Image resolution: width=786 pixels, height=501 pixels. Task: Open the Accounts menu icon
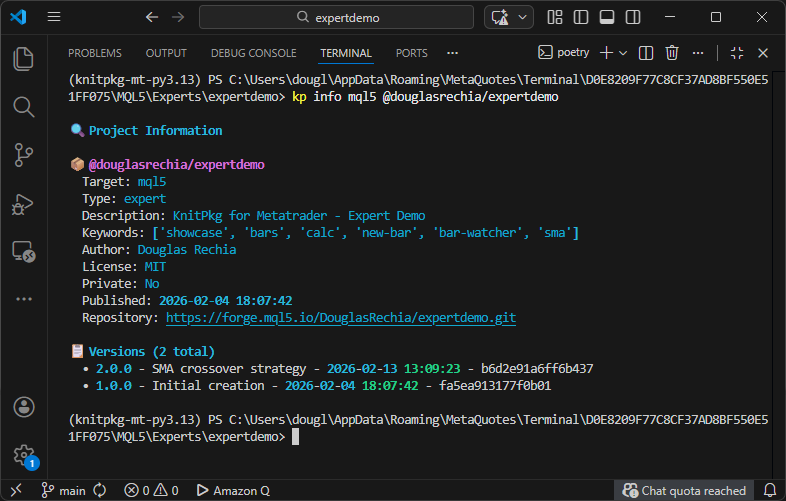[x=23, y=407]
